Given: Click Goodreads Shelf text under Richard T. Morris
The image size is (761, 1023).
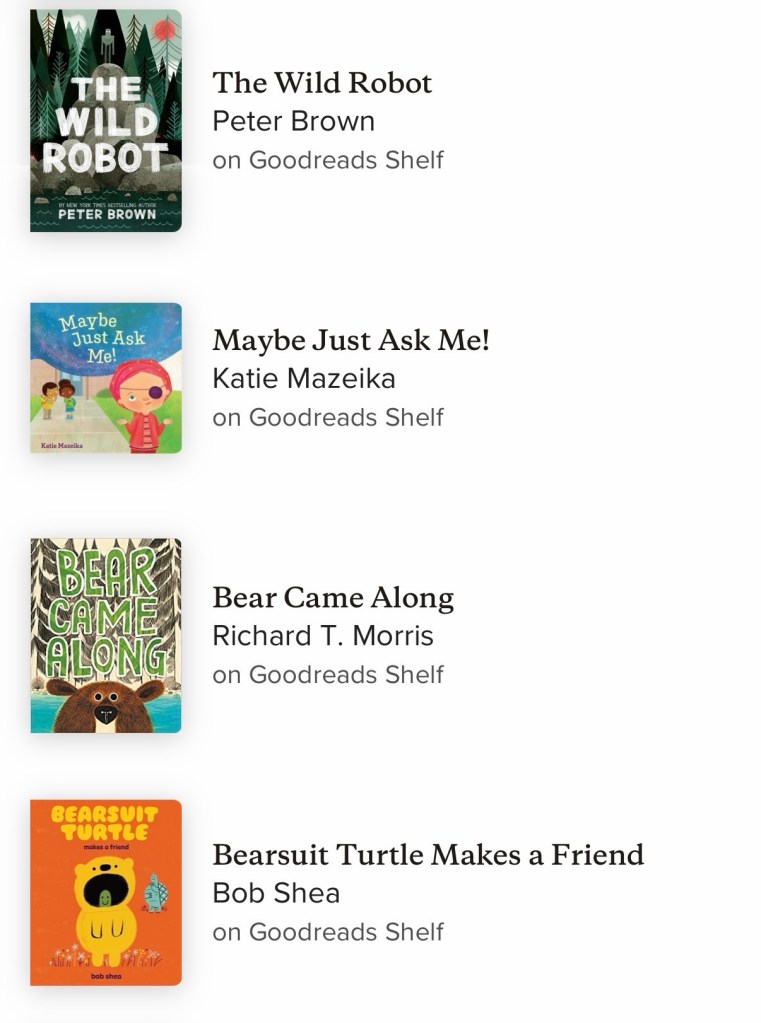Looking at the screenshot, I should 328,674.
